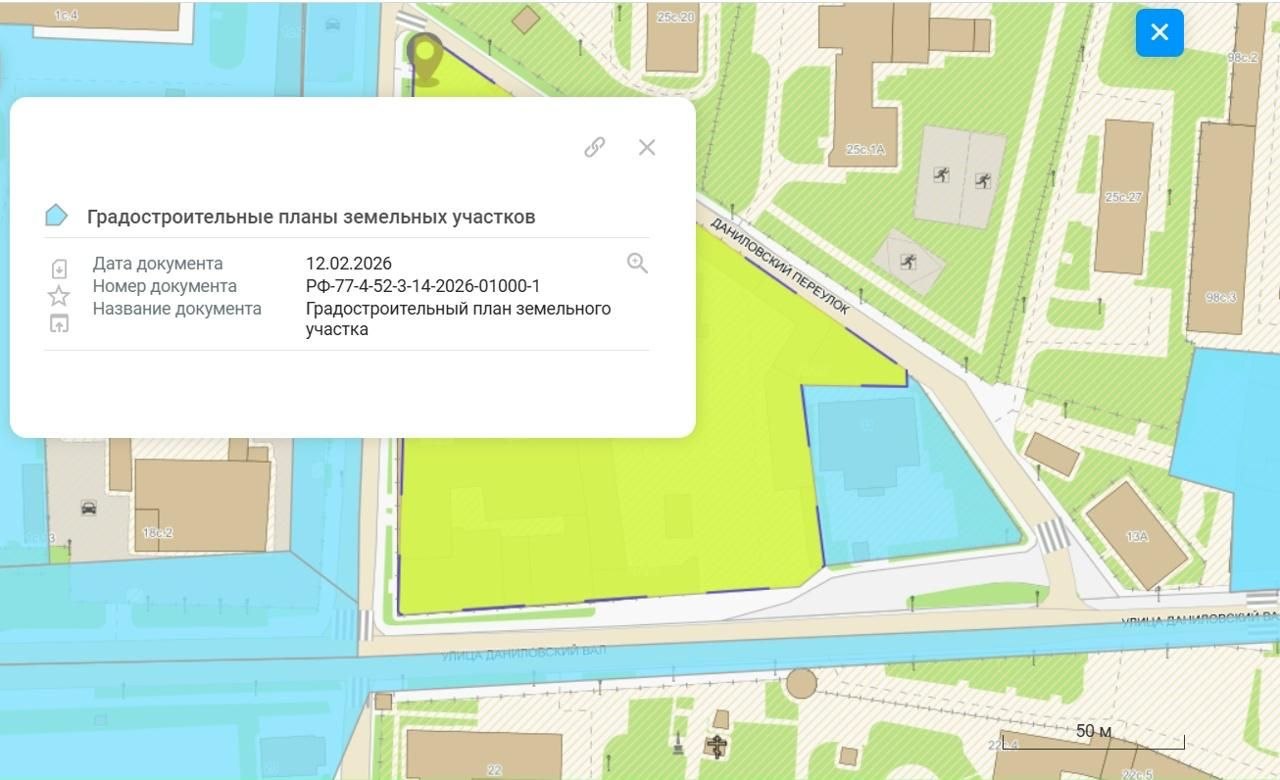1280x780 pixels.
Task: Click the monument icon near the church
Action: [x=680, y=744]
